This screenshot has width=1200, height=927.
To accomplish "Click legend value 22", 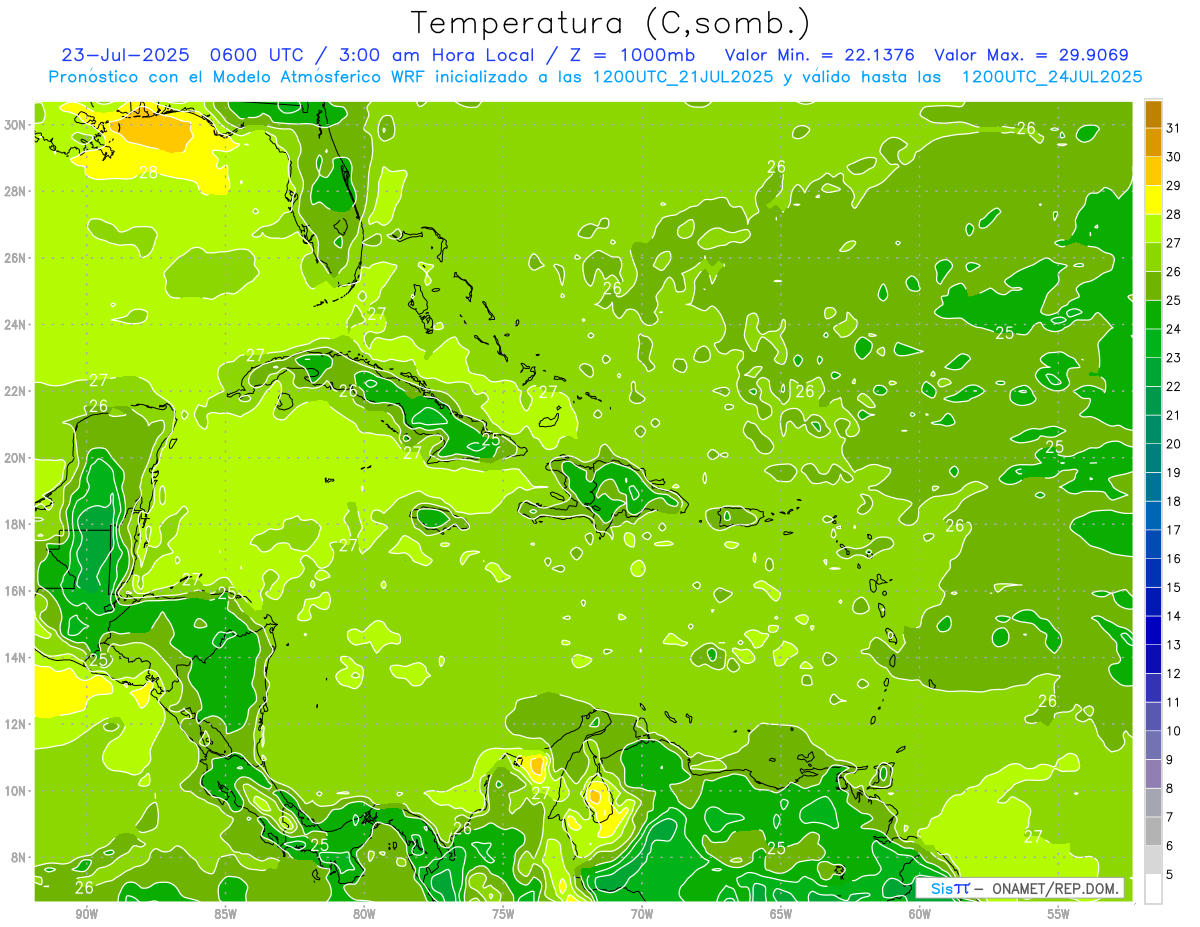I will pyautogui.click(x=1173, y=386).
